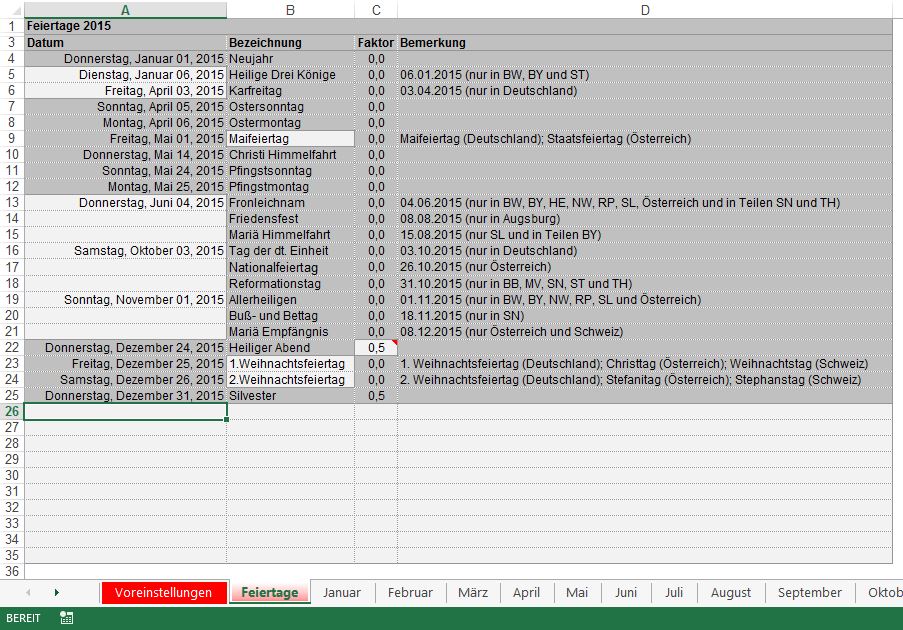903x630 pixels.
Task: Switch to the Januar sheet tab
Action: point(342,592)
